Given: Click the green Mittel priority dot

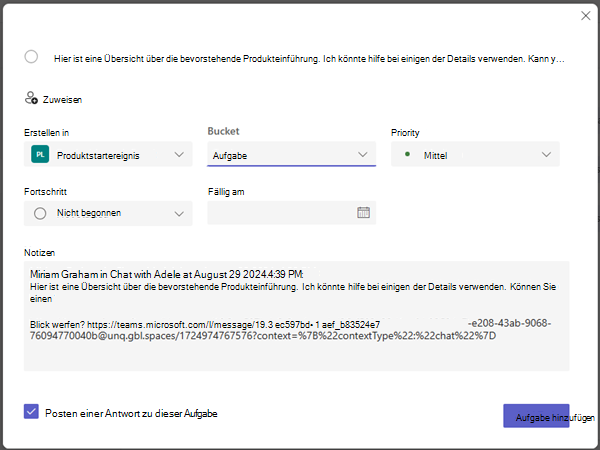Looking at the screenshot, I should (x=408, y=154).
